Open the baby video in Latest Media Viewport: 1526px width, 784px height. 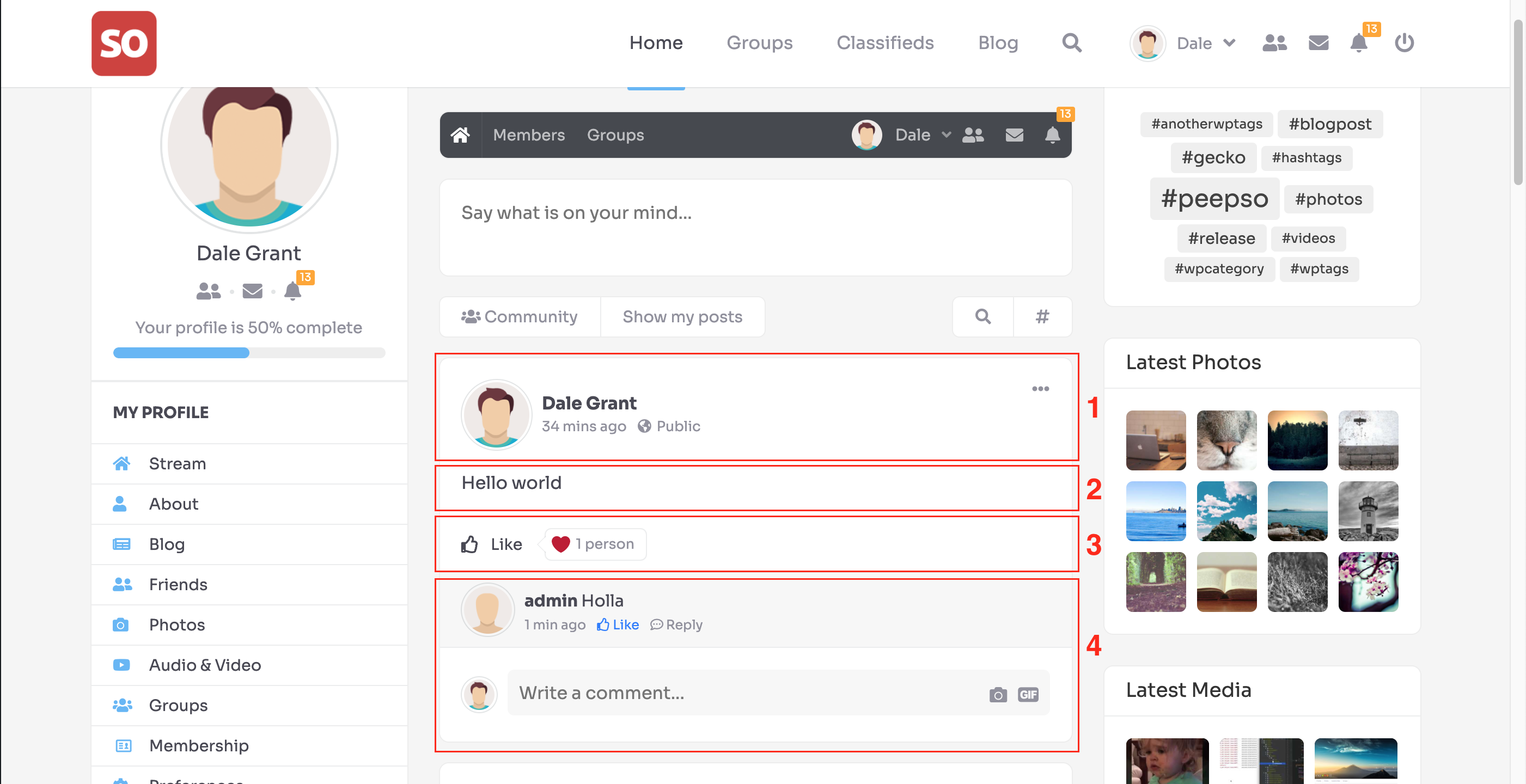click(x=1167, y=761)
